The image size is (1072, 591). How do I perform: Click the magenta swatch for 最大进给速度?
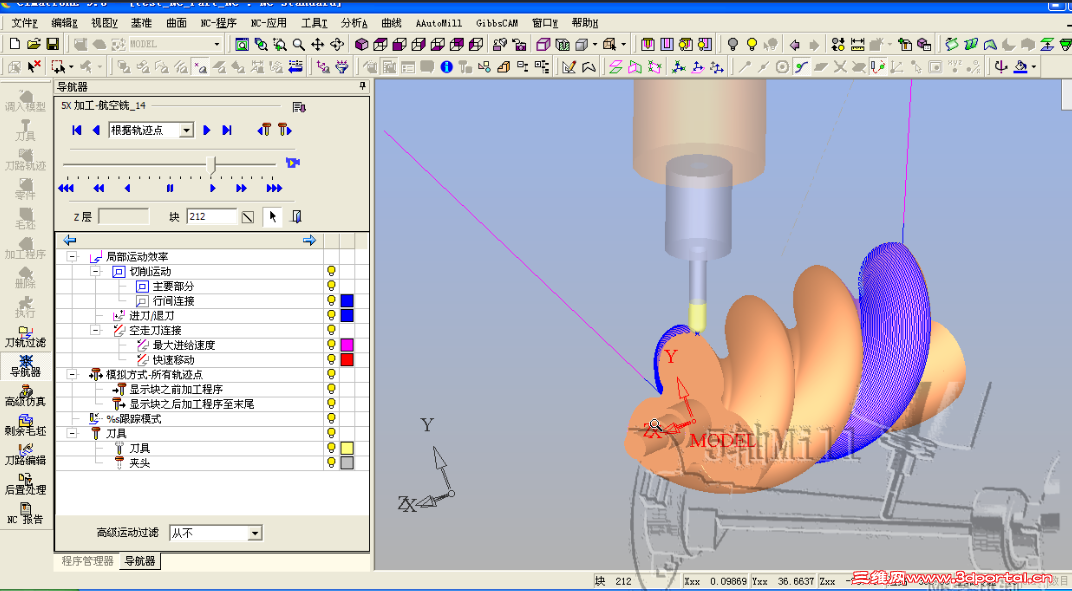click(347, 345)
